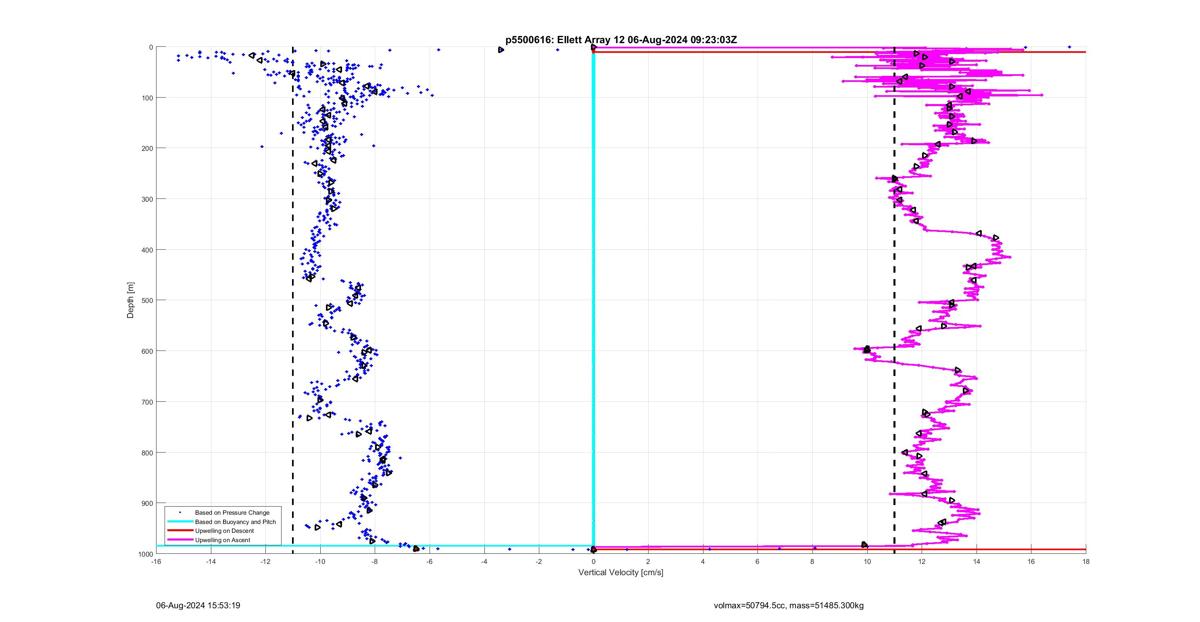Click the '4' tick on the velocity axis

(x=703, y=562)
